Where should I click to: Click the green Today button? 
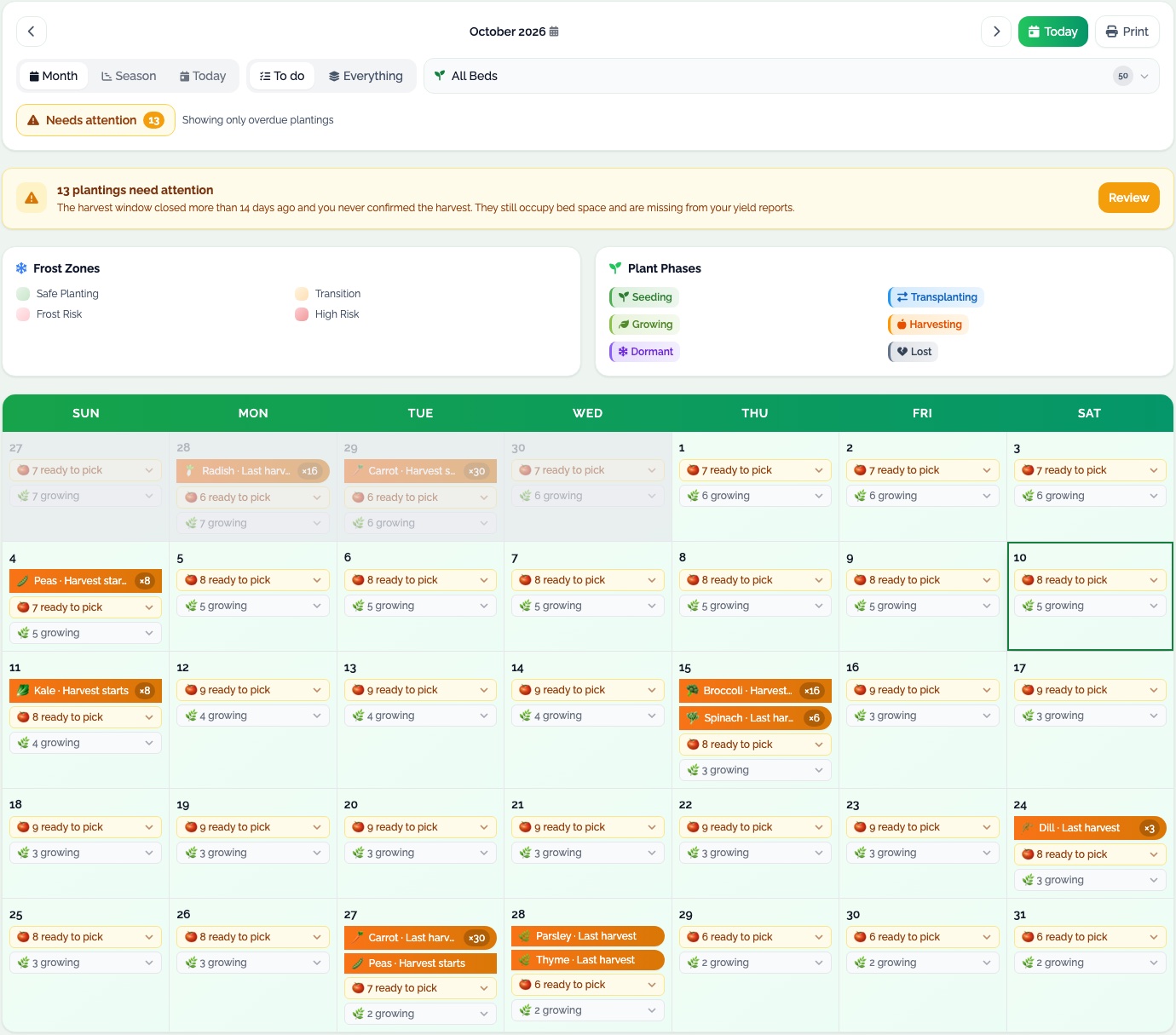(1053, 32)
